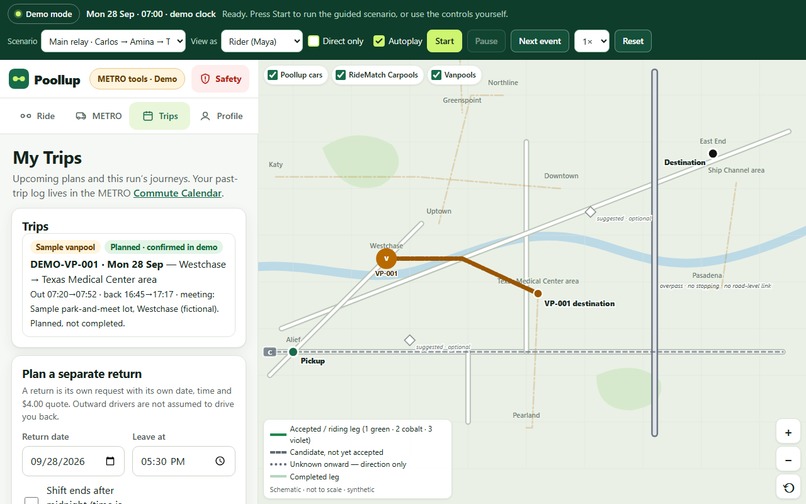This screenshot has width=806, height=504.
Task: Click the green Demo mode indicator dot
Action: 18,14
